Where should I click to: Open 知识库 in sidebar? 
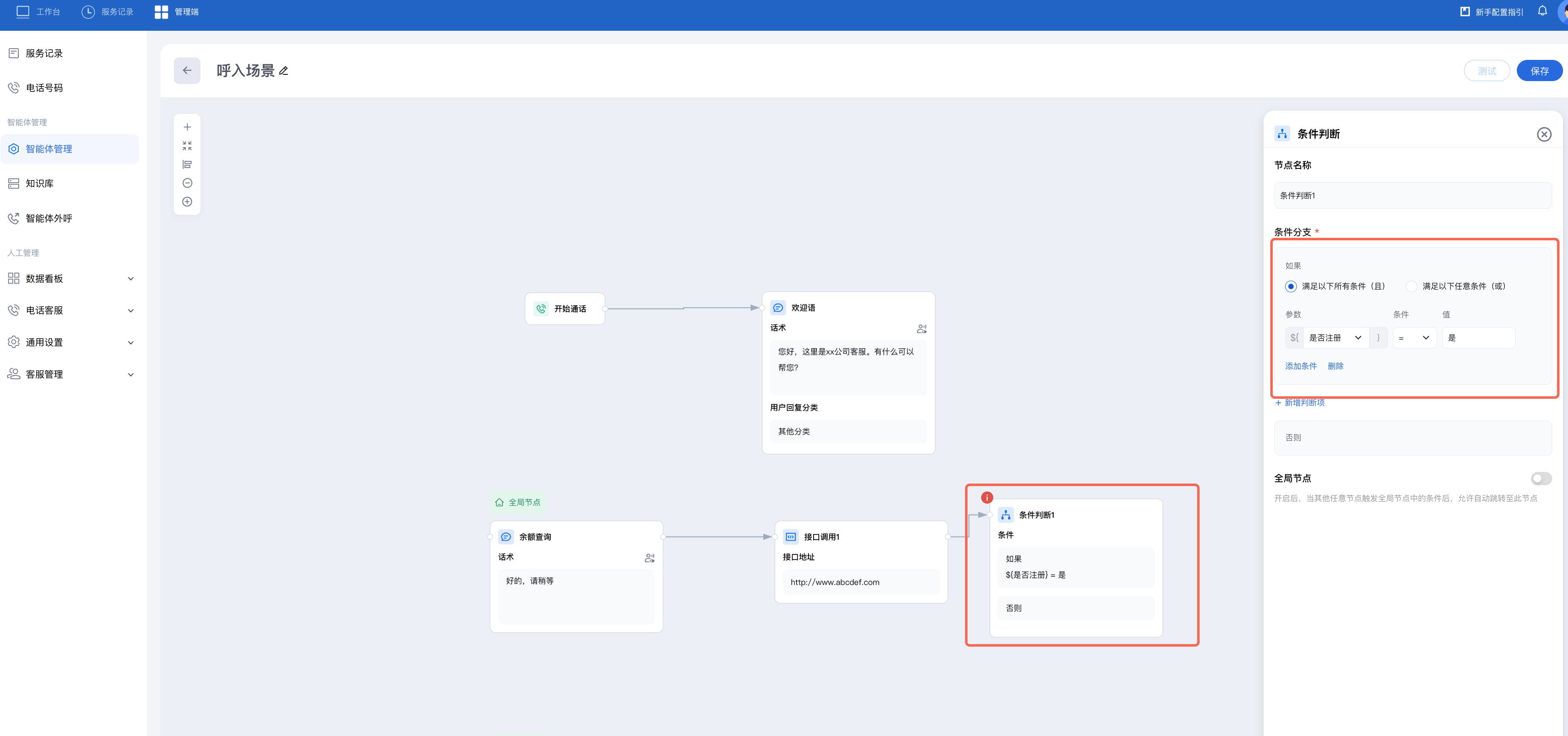pyautogui.click(x=40, y=183)
